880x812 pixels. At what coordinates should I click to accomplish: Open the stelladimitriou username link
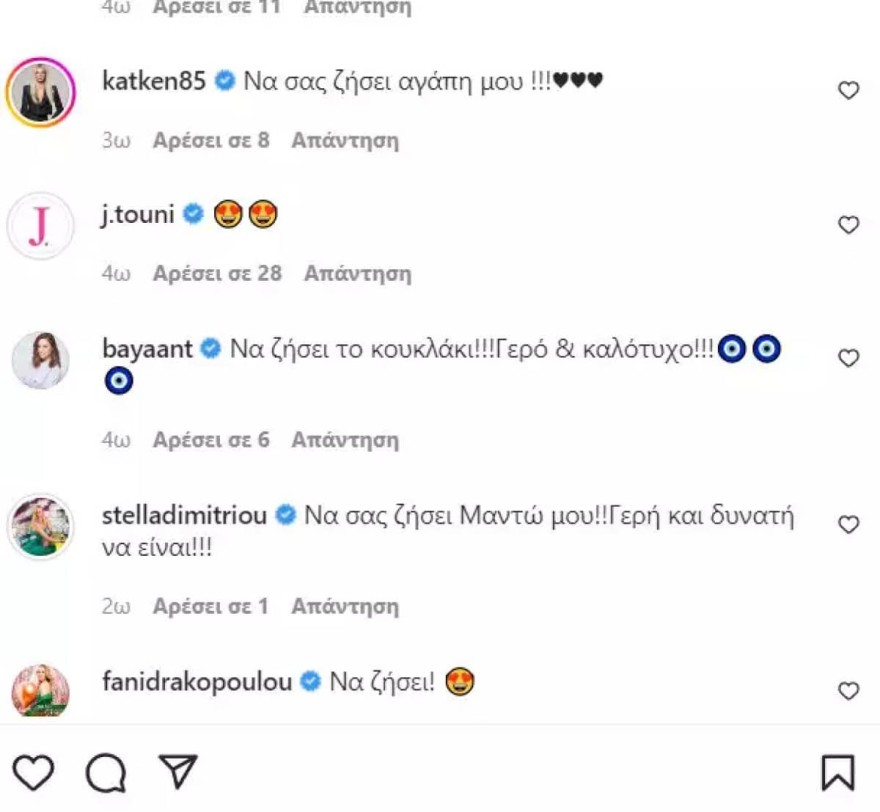[x=184, y=516]
